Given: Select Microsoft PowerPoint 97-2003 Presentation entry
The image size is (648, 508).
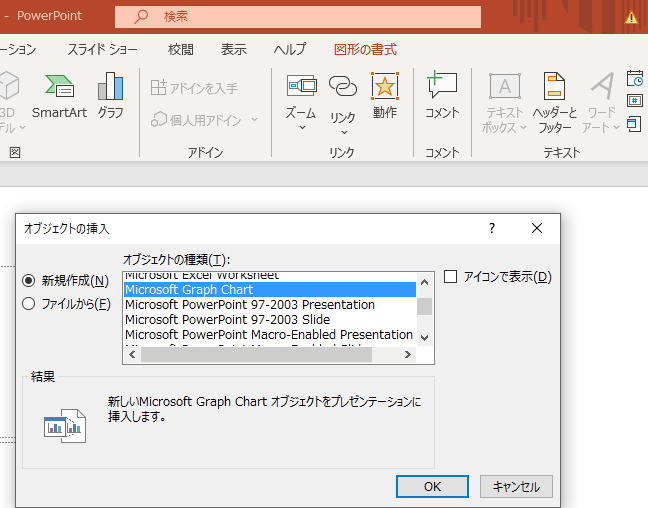Looking at the screenshot, I should pyautogui.click(x=270, y=305).
